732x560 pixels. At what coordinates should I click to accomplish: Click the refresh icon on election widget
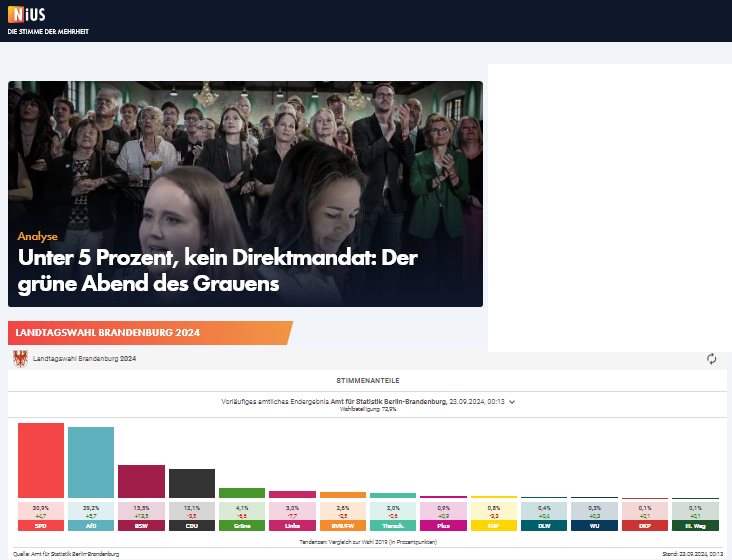(x=712, y=359)
